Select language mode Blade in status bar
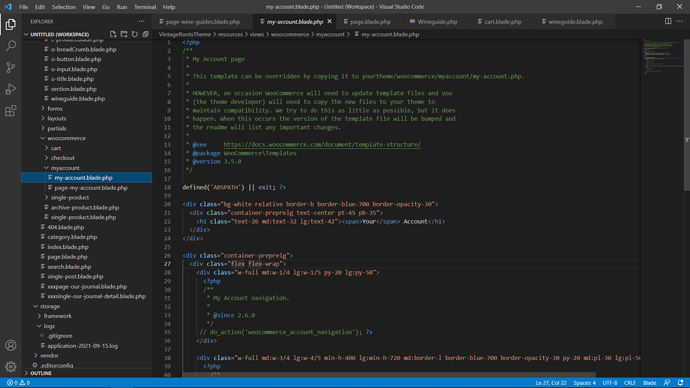 [650, 383]
